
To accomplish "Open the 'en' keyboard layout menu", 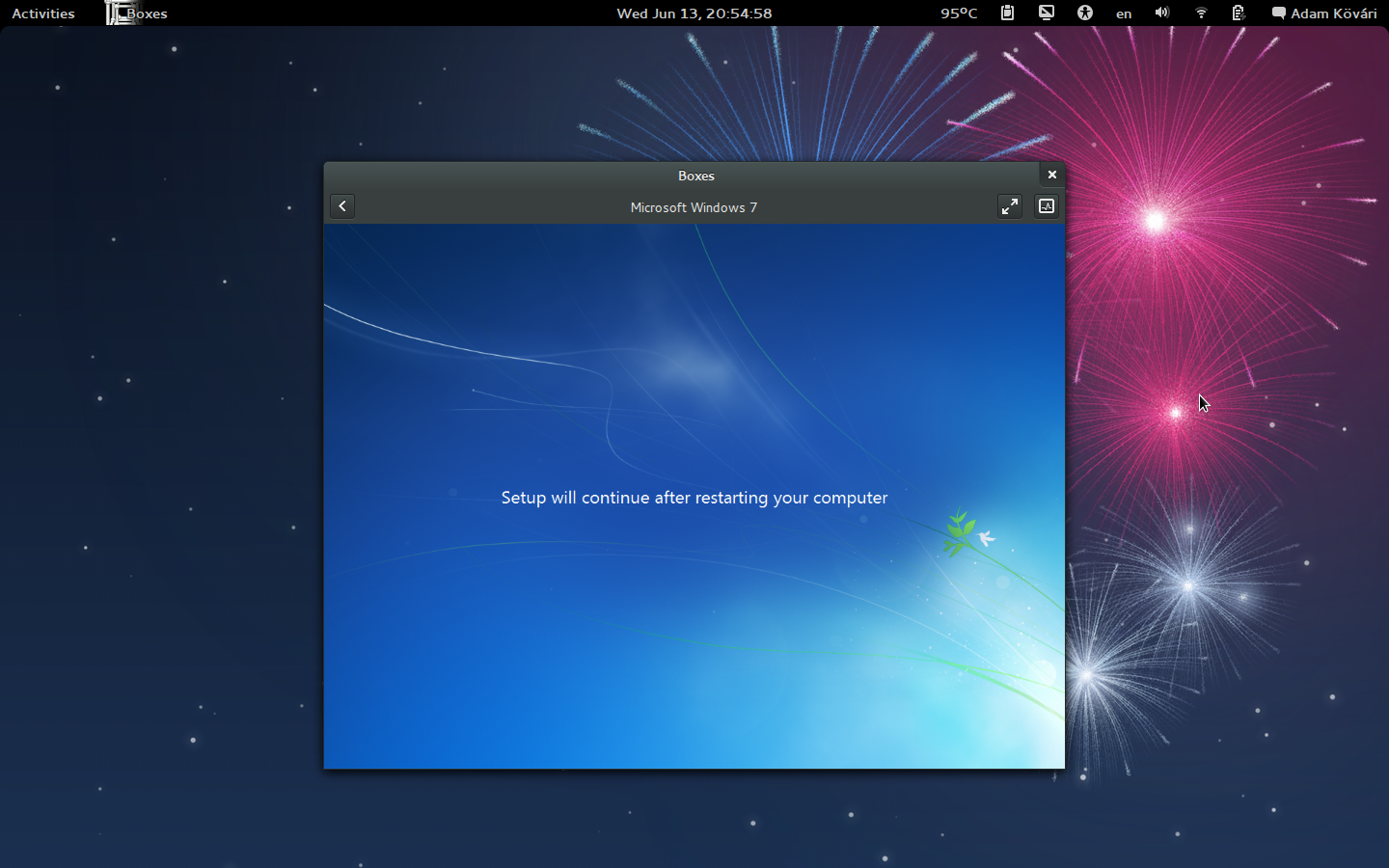I will (1124, 14).
